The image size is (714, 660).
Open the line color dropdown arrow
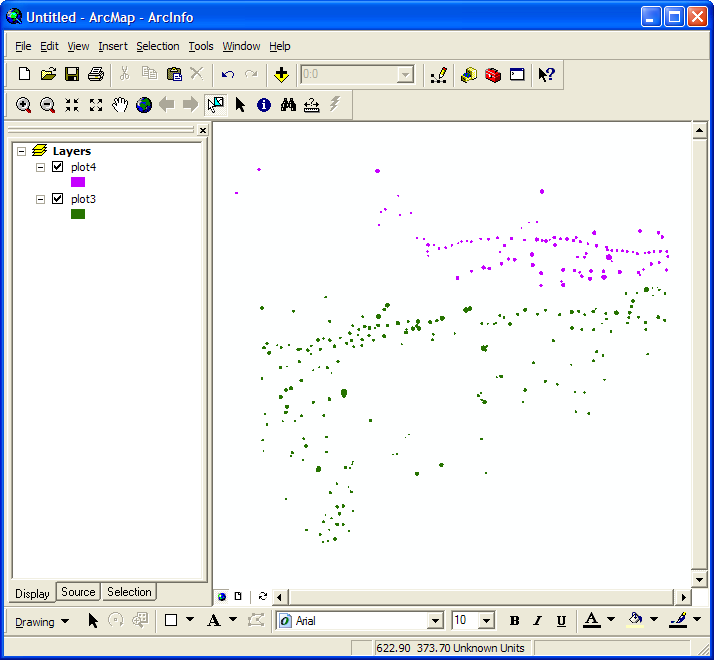697,619
